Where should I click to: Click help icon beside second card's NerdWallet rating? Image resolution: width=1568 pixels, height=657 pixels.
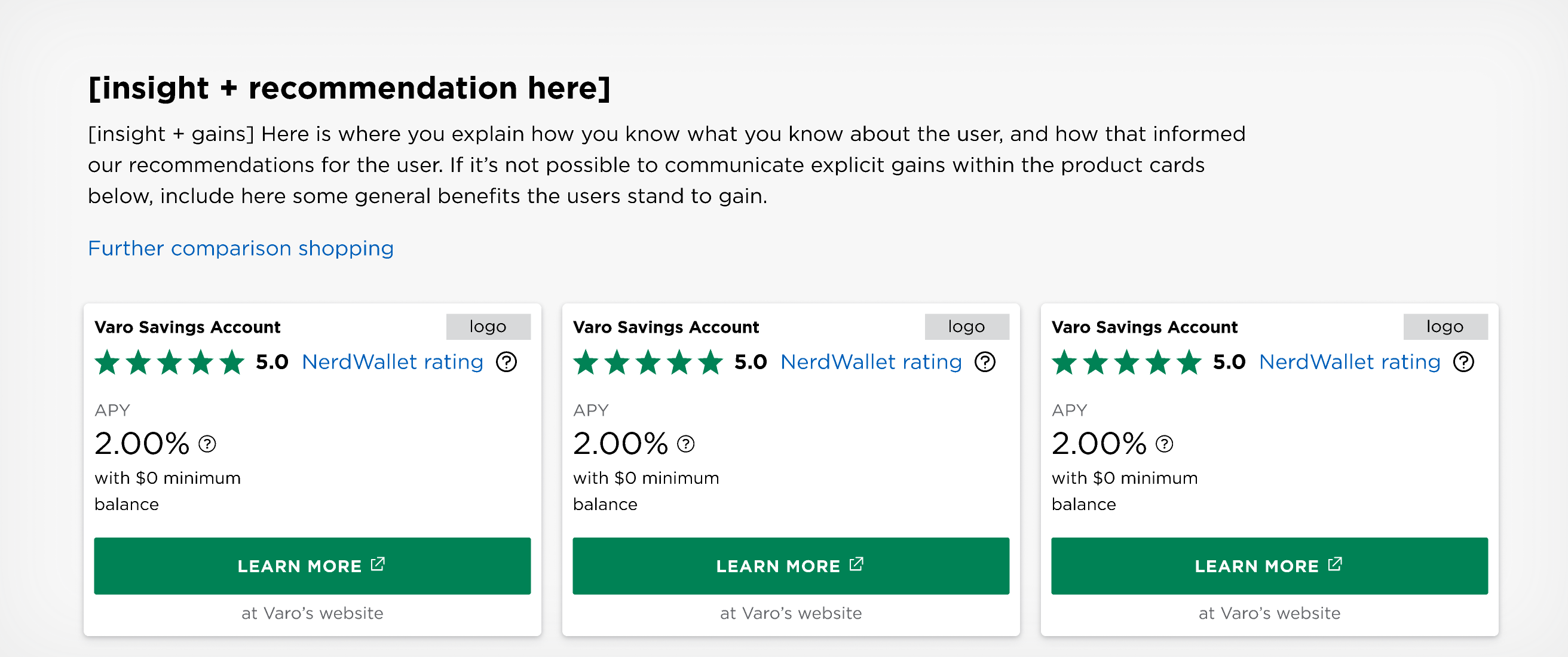(984, 362)
